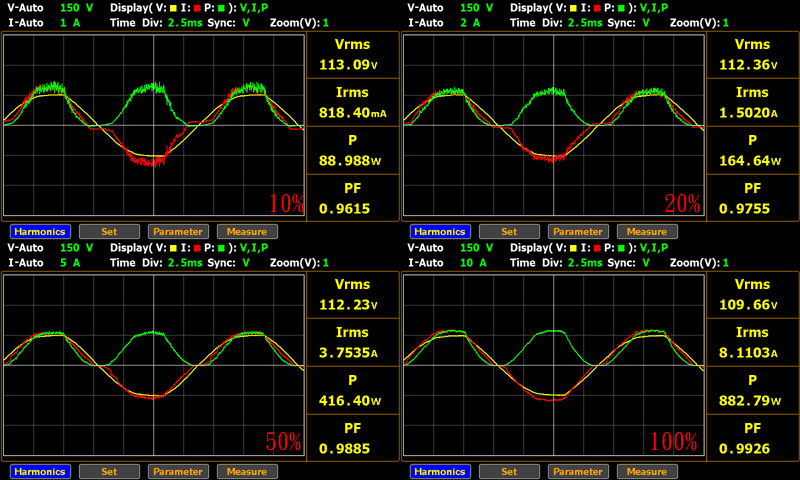This screenshot has width=800, height=480.
Task: Select the power reading 164.64W
Action: [750, 161]
